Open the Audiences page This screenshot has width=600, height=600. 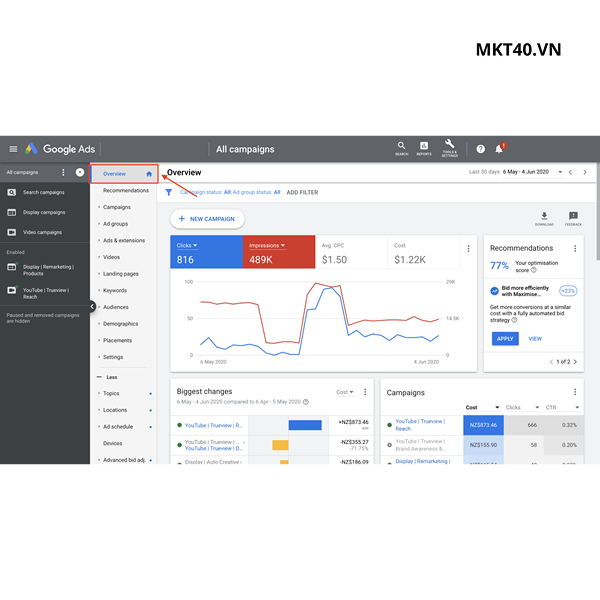116,307
